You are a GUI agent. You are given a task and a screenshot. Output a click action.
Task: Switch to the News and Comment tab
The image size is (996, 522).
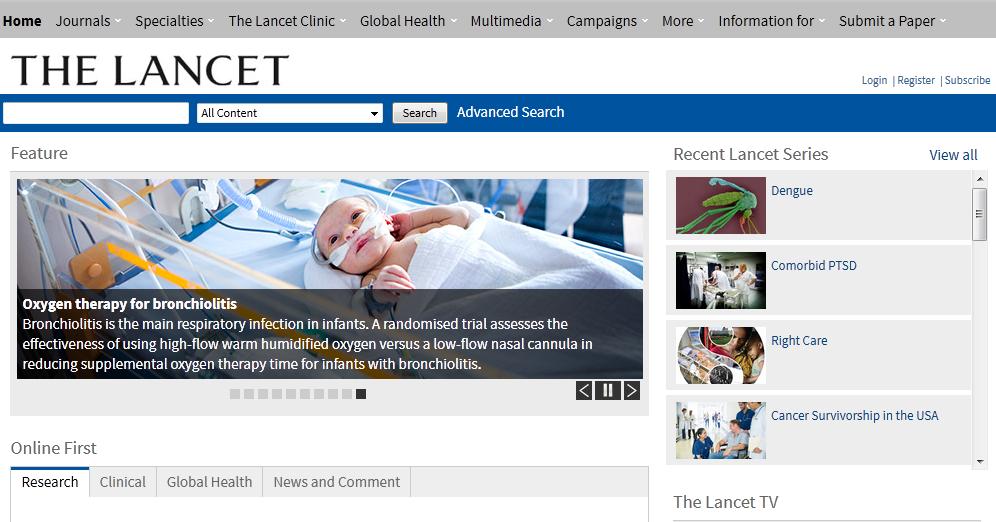point(337,482)
